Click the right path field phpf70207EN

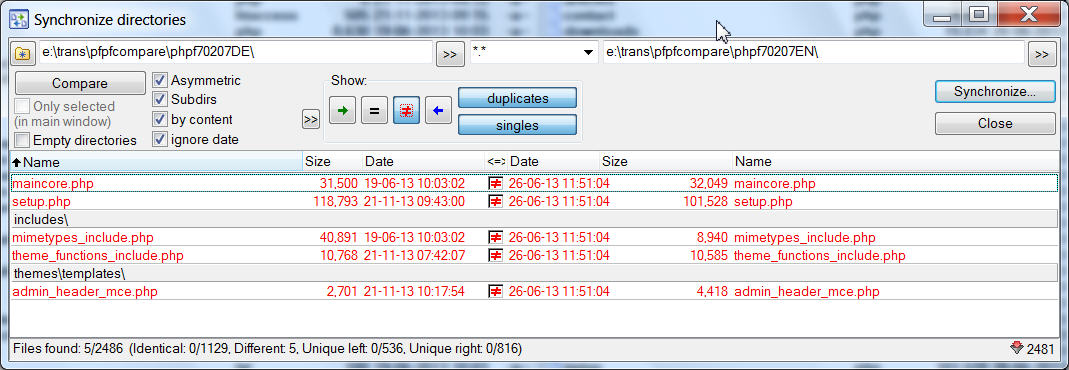point(813,52)
